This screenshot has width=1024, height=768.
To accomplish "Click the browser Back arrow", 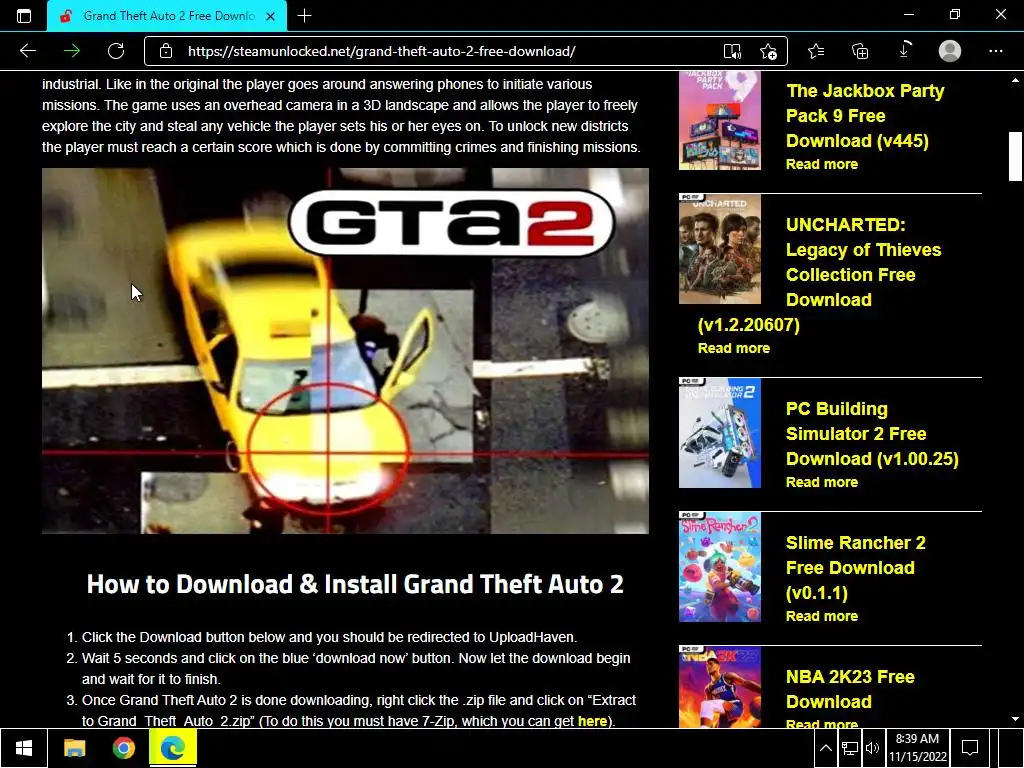I will (27, 51).
